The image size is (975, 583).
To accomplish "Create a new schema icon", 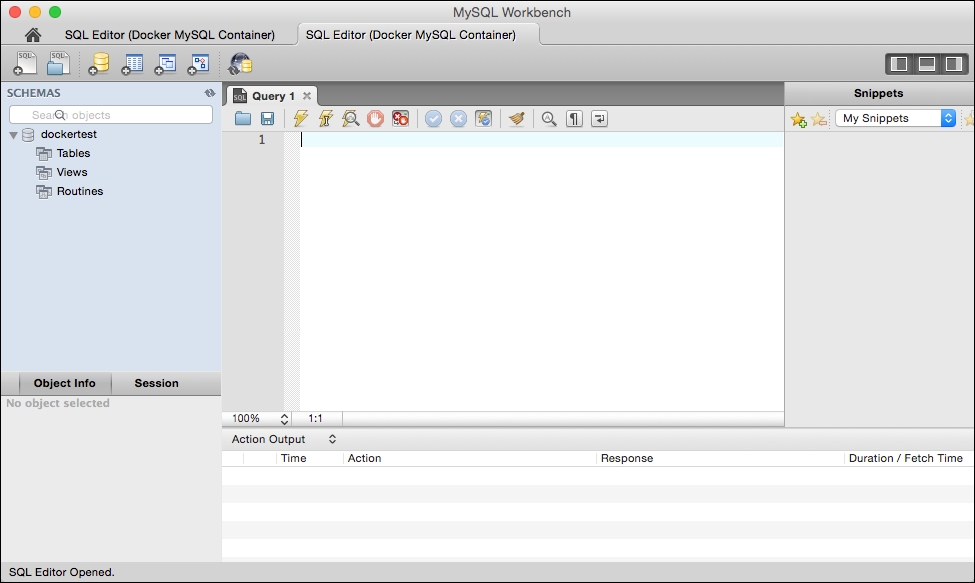I will pos(98,63).
